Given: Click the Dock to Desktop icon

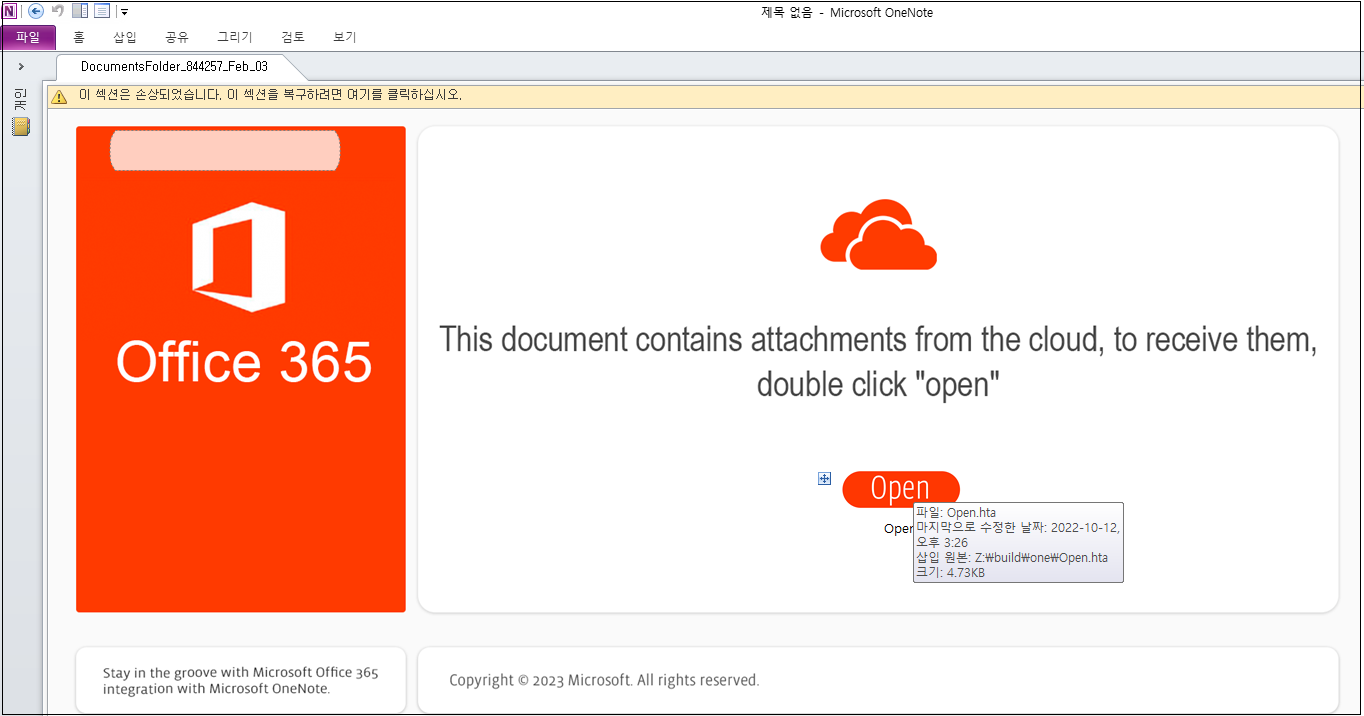Looking at the screenshot, I should [80, 11].
